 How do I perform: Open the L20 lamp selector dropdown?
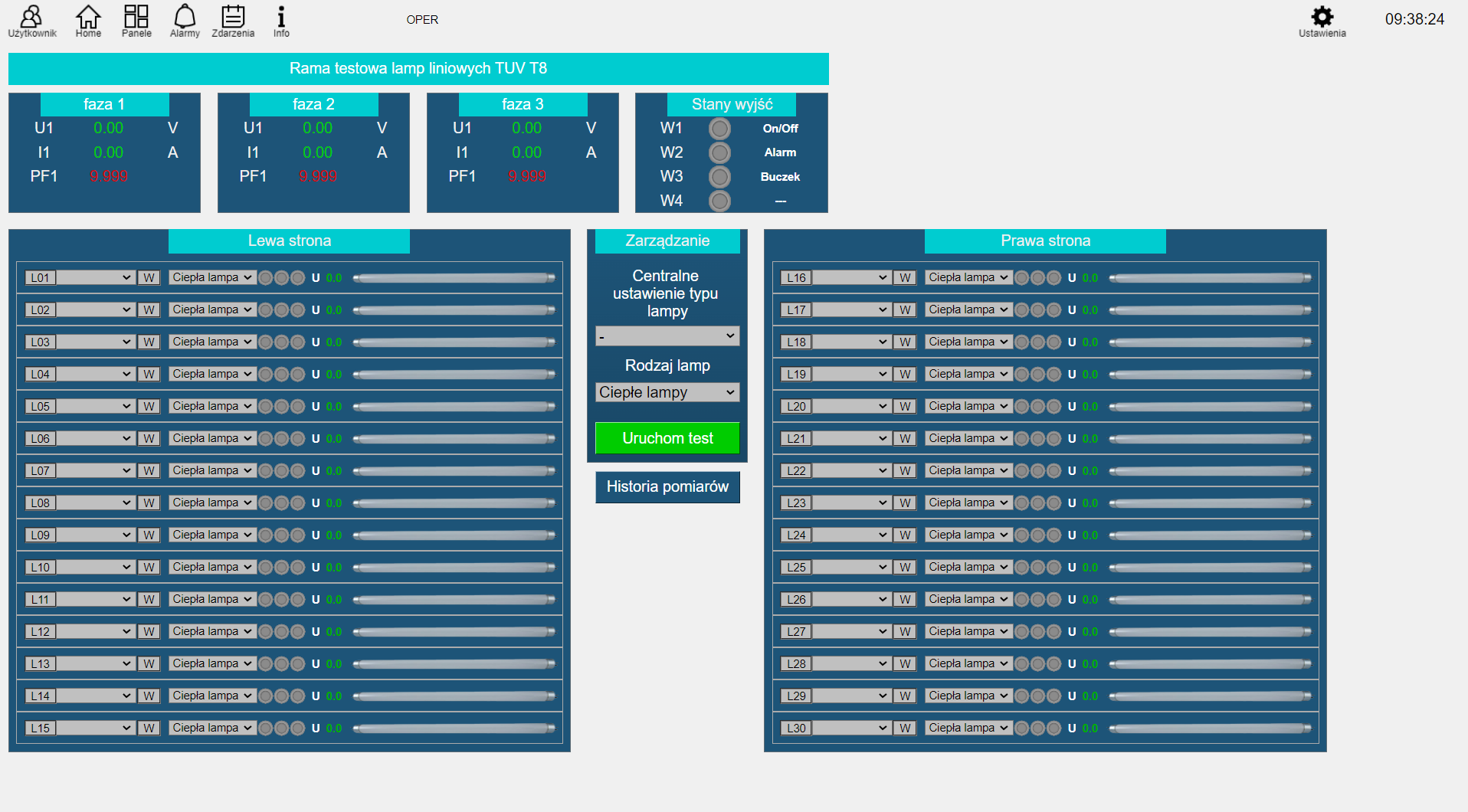click(850, 407)
